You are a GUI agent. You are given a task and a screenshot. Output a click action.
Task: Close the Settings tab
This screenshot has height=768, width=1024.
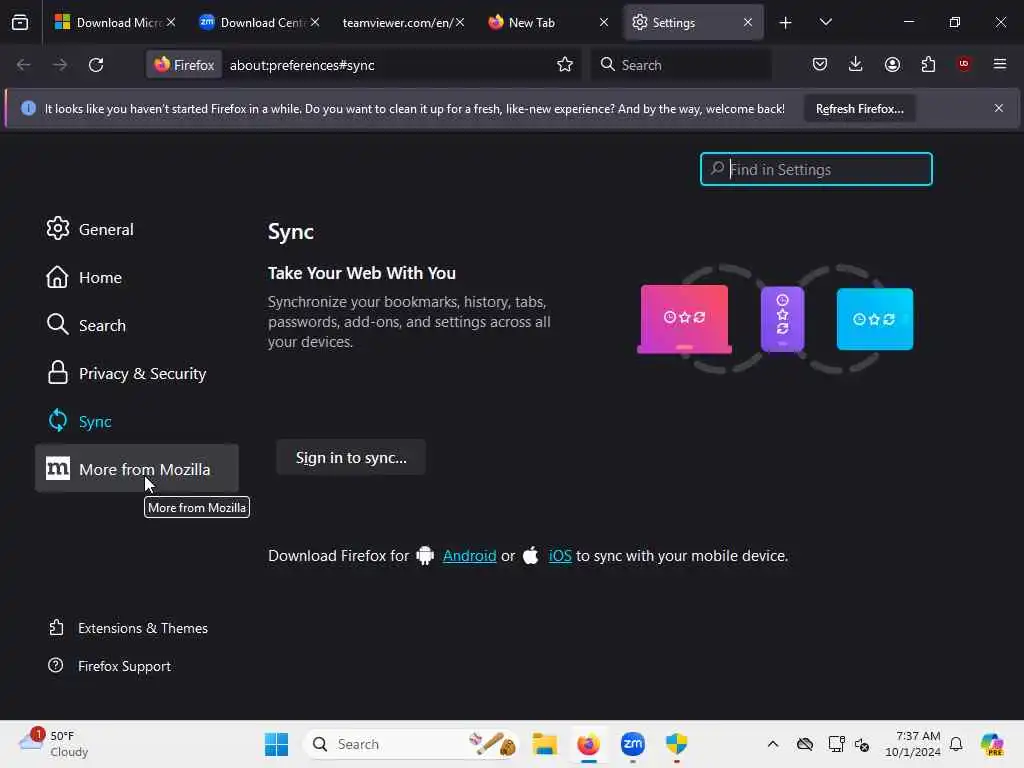pos(748,22)
